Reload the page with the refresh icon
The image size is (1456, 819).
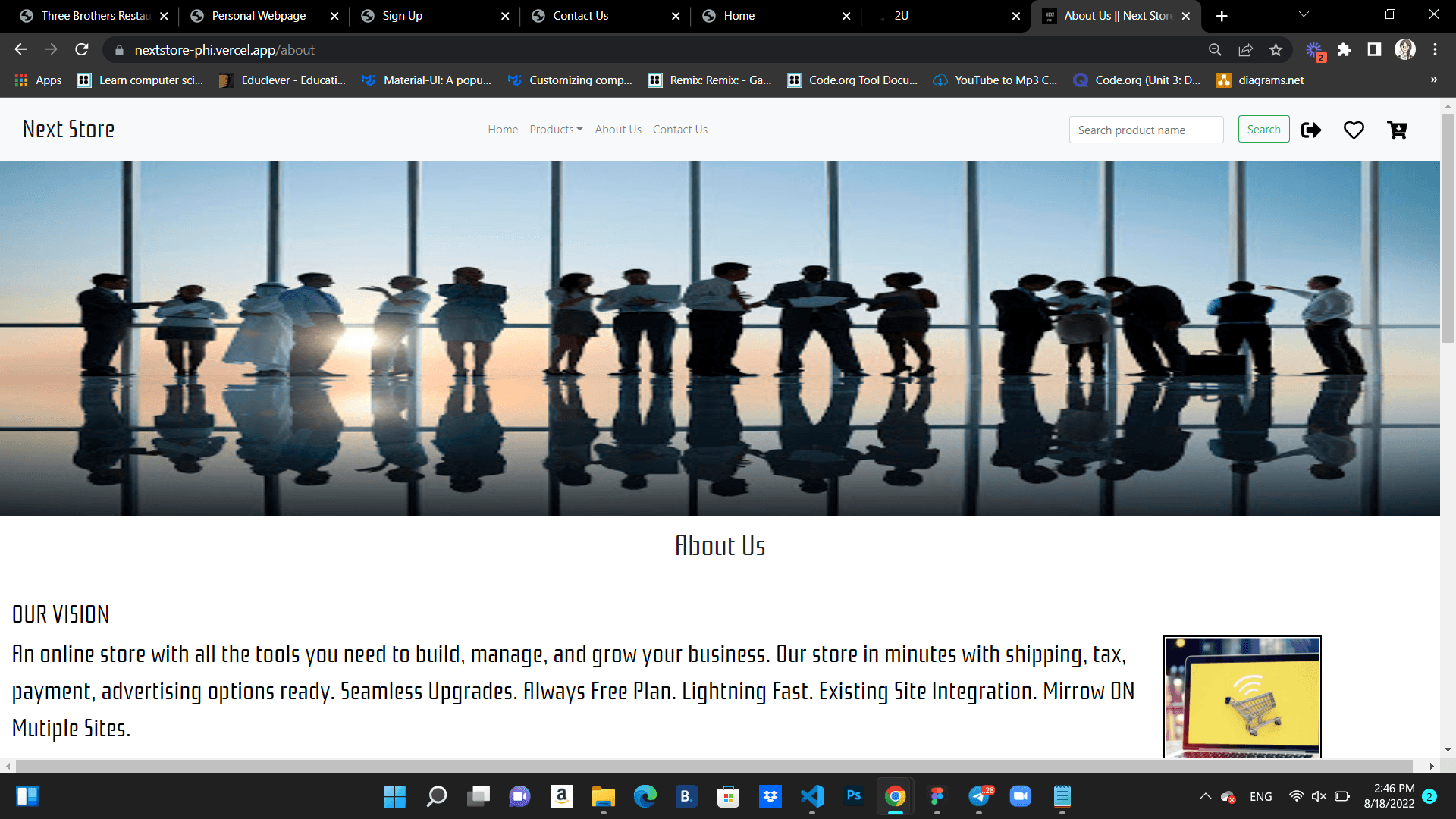pyautogui.click(x=82, y=49)
